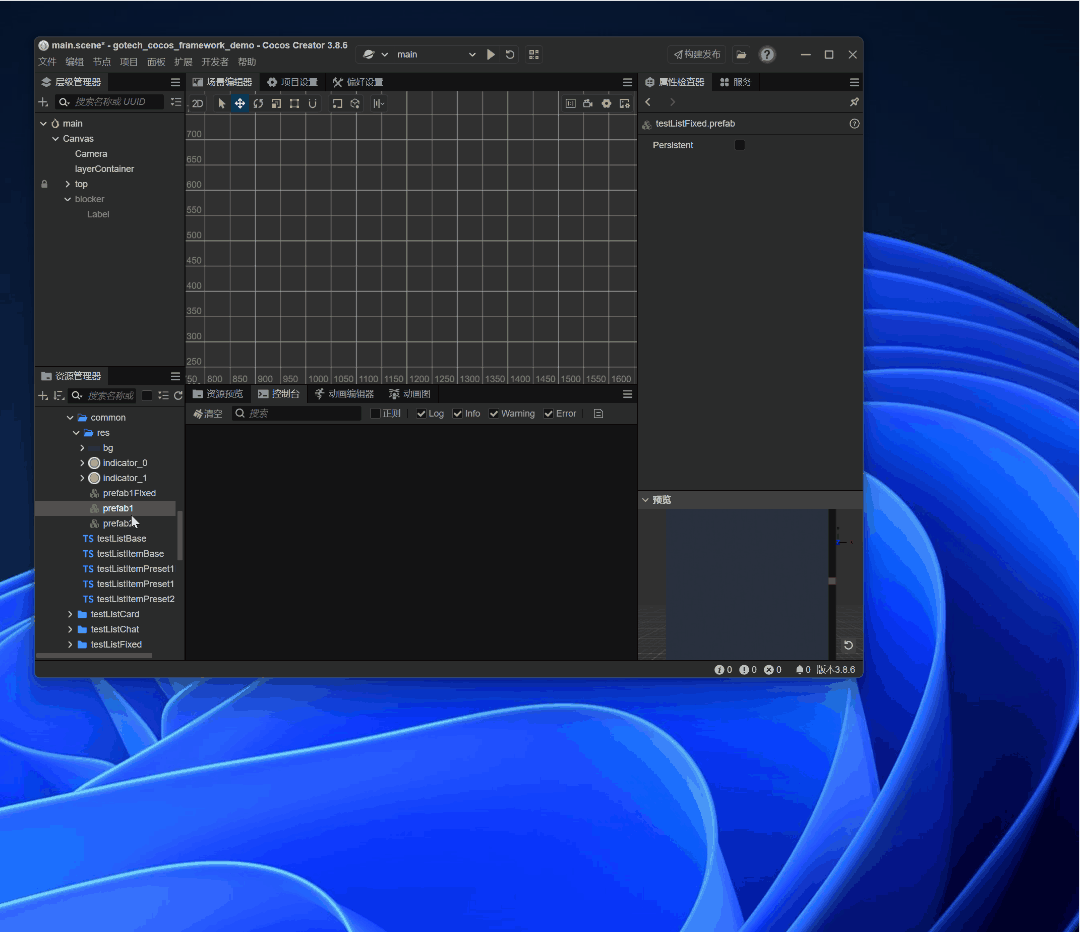Enable the Persistent checkbox
Image resolution: width=1080 pixels, height=932 pixels.
pyautogui.click(x=740, y=145)
